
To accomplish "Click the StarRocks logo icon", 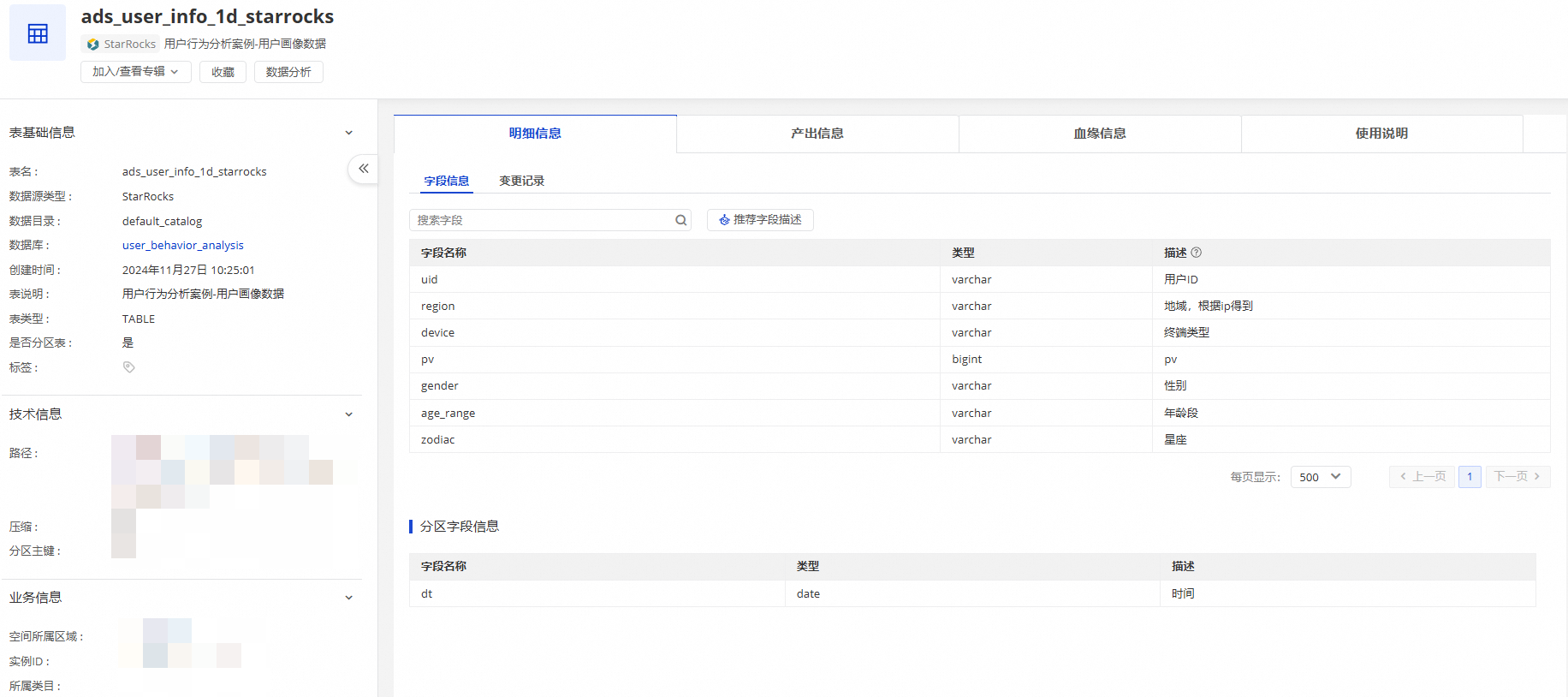I will 93,45.
